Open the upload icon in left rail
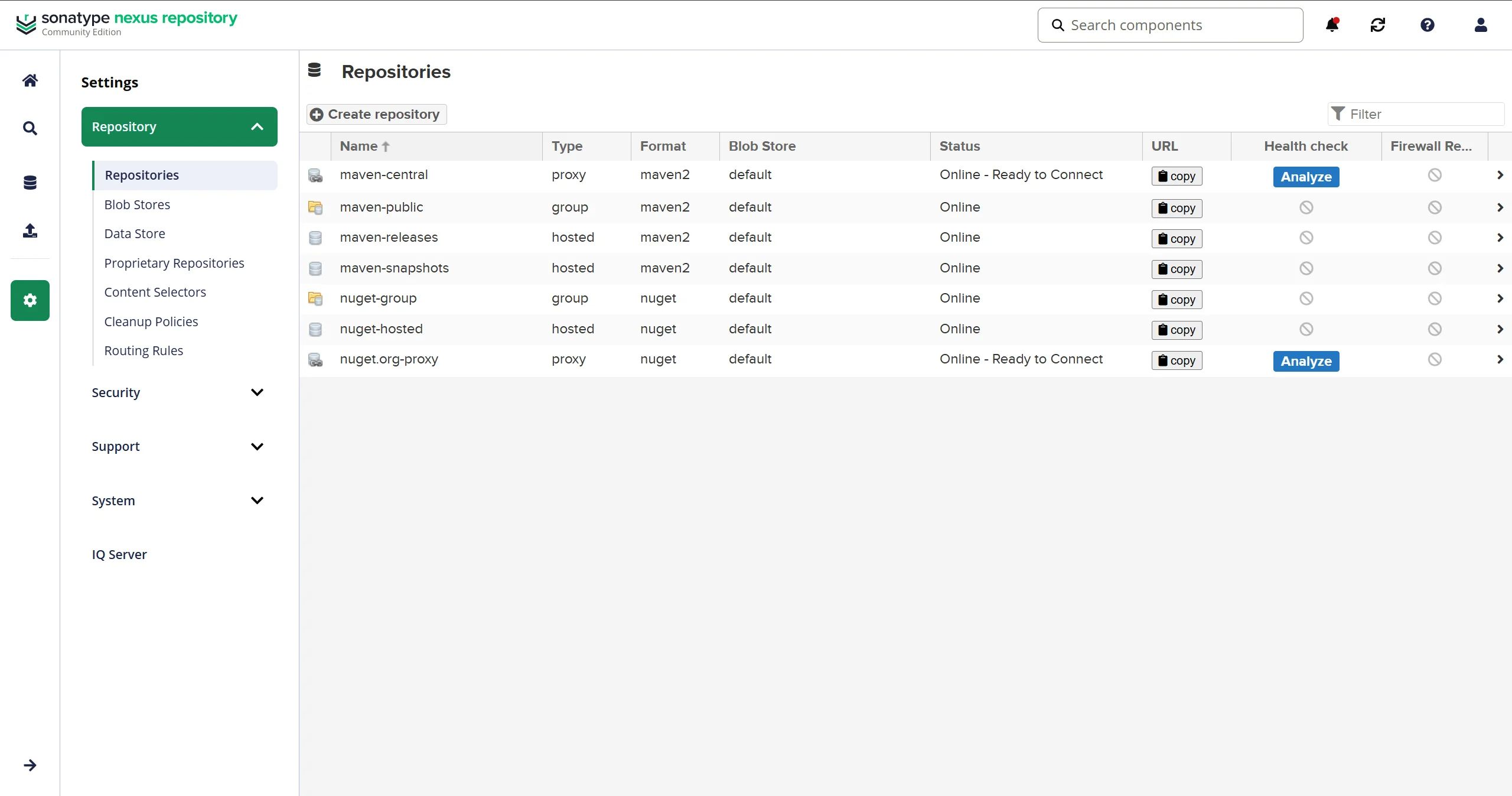The image size is (1512, 796). tap(30, 230)
